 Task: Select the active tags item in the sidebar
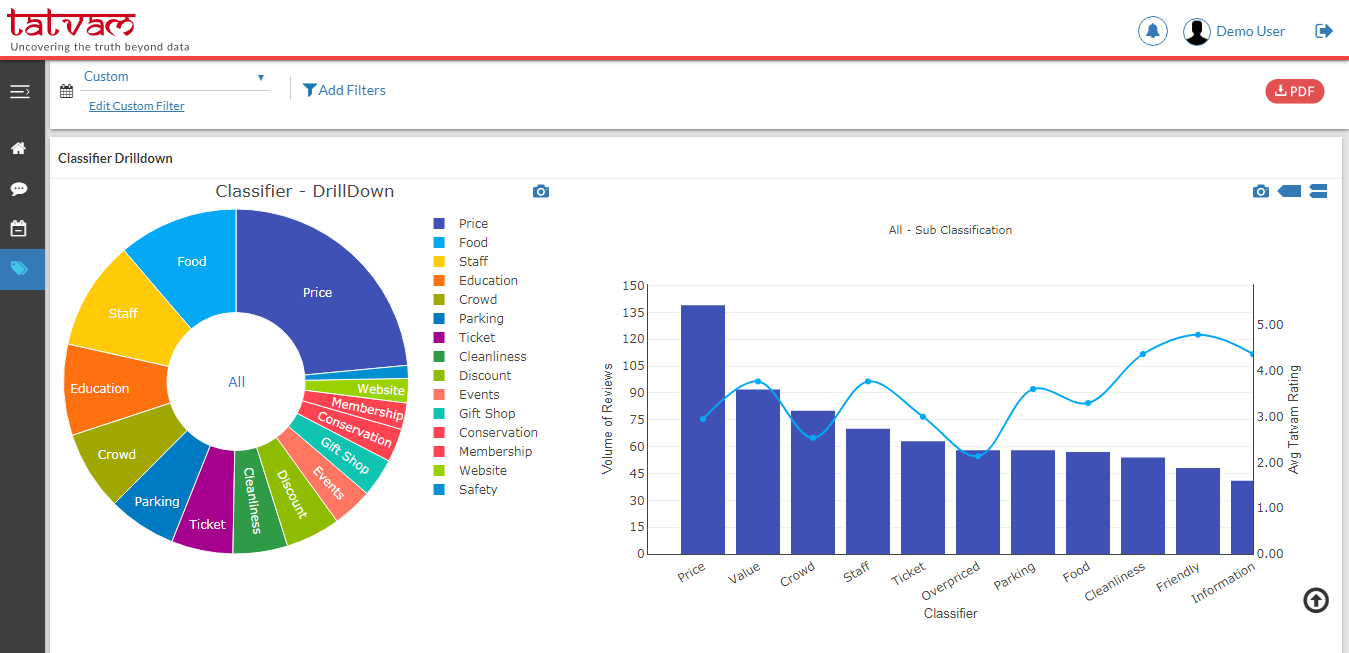click(20, 268)
